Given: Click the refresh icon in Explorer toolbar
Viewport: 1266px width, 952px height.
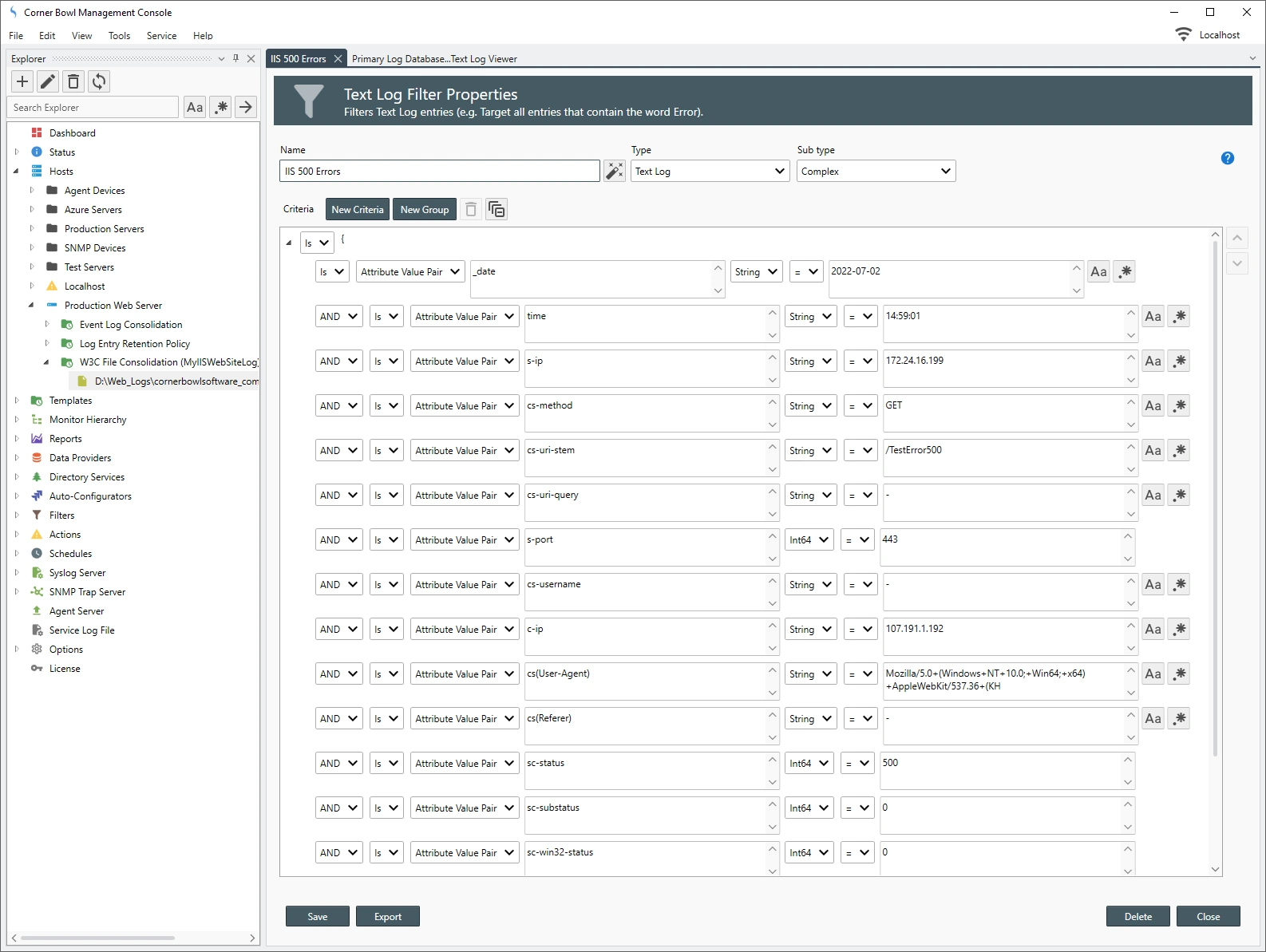Looking at the screenshot, I should 99,81.
